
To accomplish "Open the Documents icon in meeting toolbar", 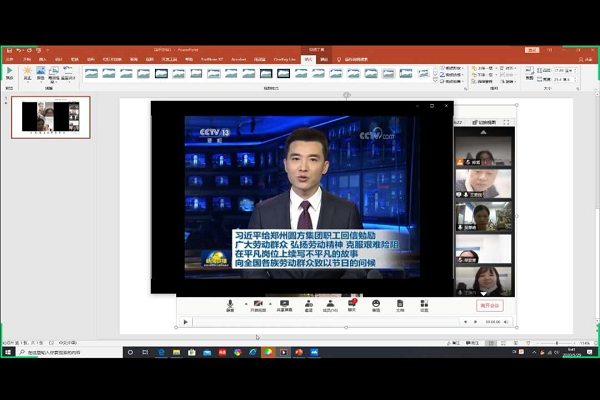I will point(400,304).
